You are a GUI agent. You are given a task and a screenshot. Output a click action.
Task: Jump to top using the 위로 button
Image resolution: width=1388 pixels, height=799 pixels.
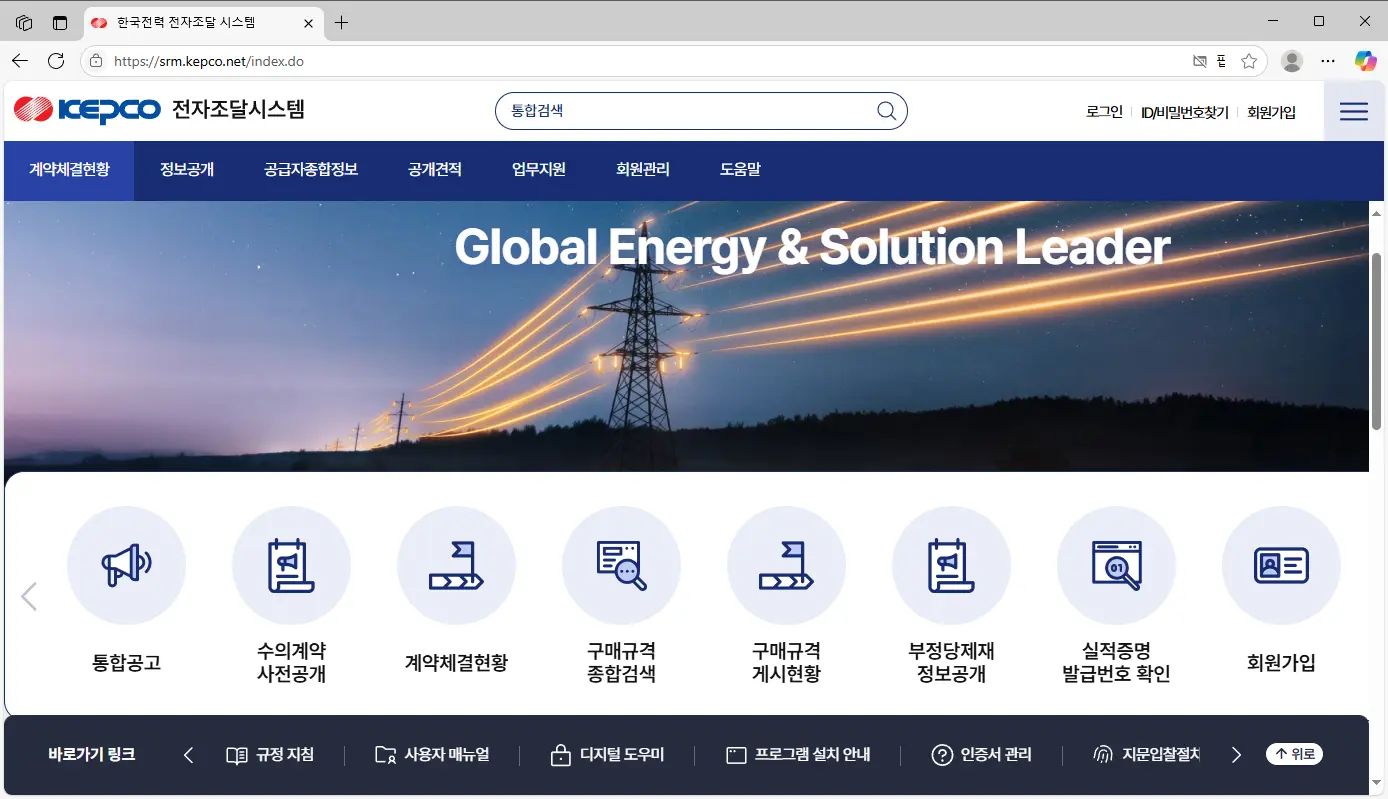pyautogui.click(x=1294, y=754)
